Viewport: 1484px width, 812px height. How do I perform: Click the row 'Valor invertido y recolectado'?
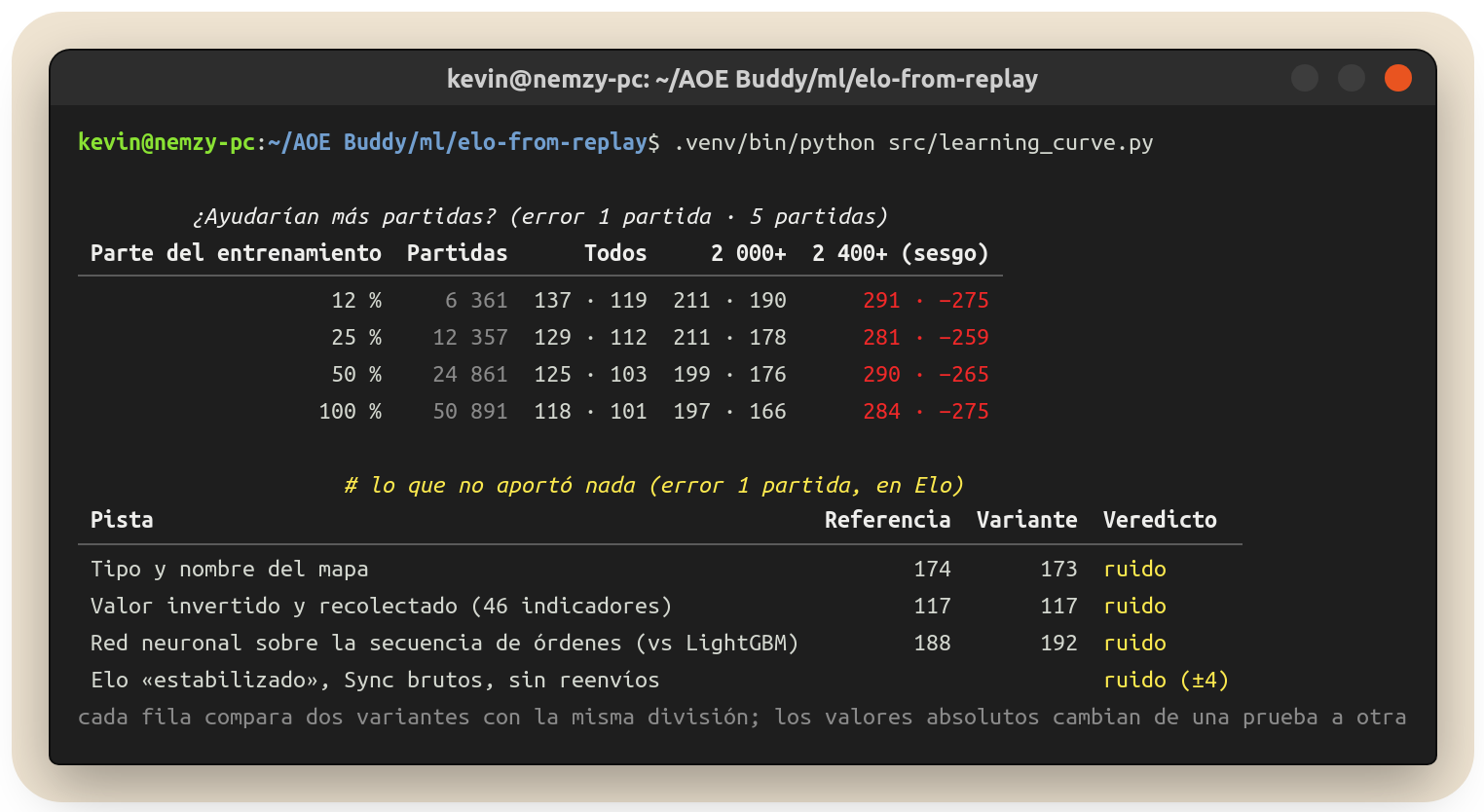660,606
